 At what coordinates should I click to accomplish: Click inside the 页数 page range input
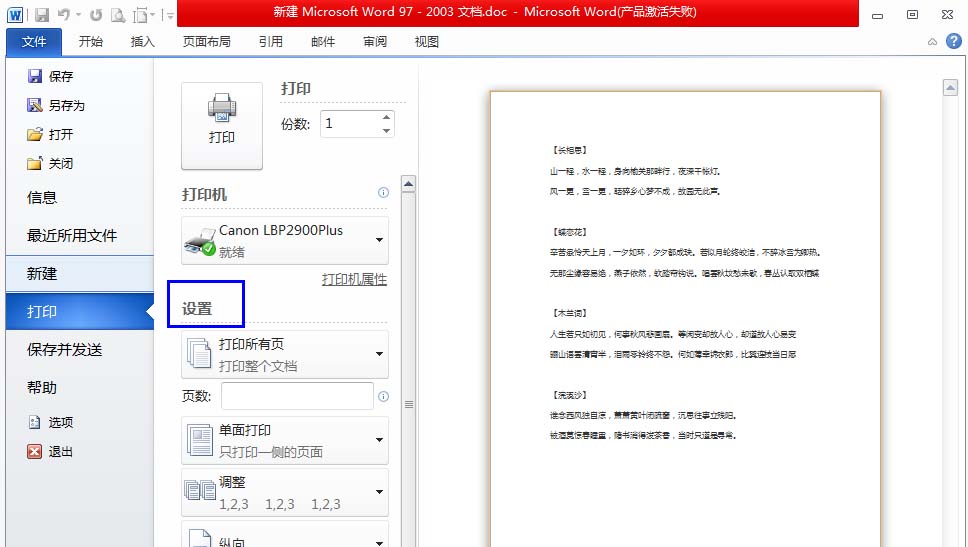tap(297, 396)
